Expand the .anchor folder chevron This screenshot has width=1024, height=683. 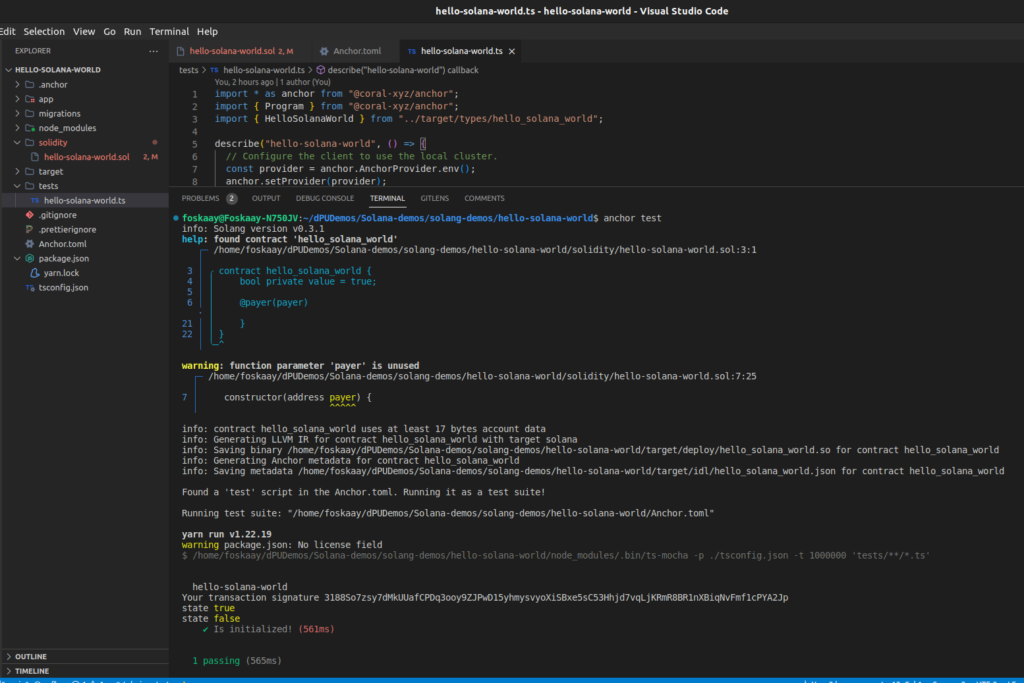[18, 85]
